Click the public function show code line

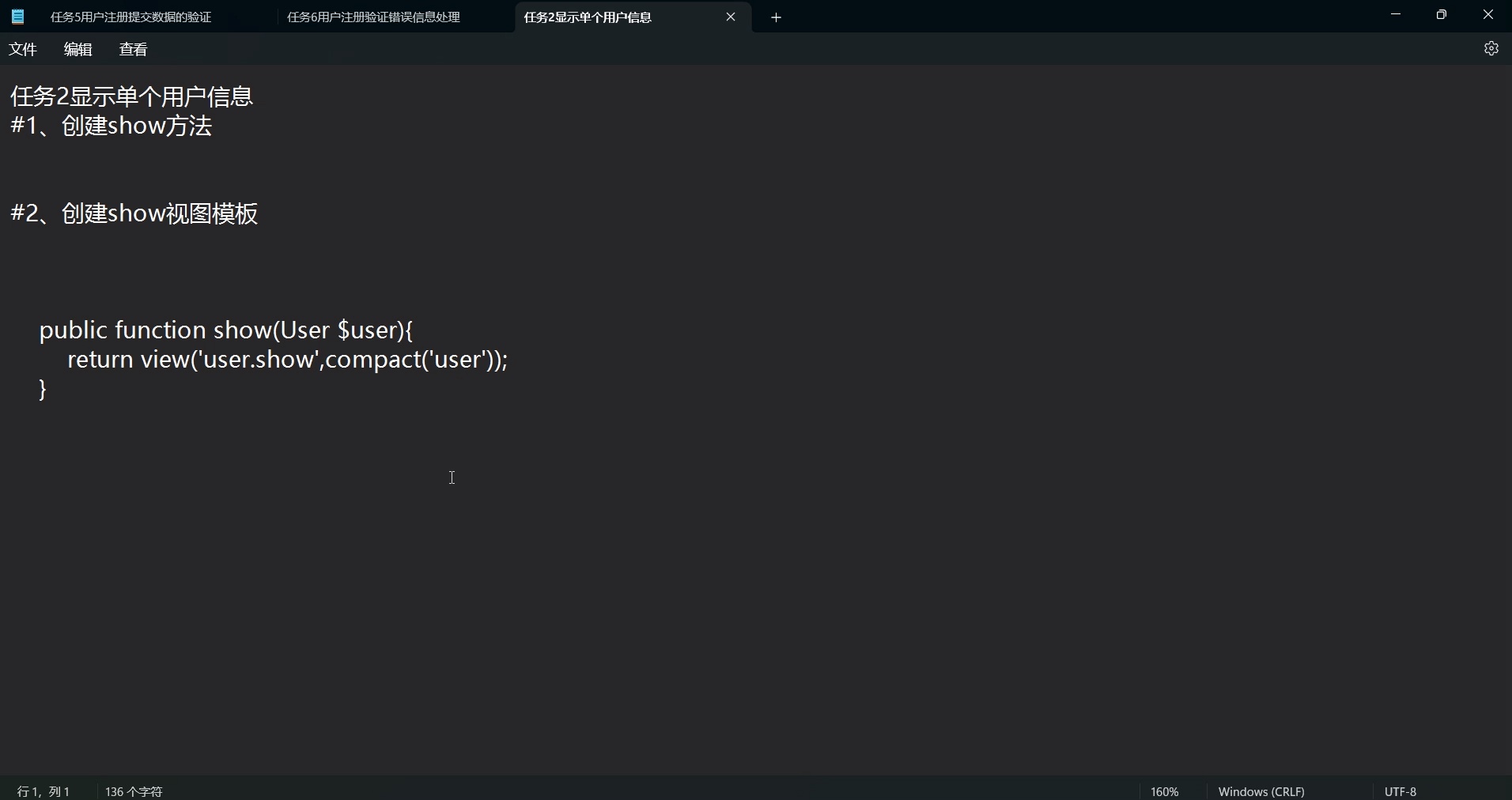click(x=226, y=330)
